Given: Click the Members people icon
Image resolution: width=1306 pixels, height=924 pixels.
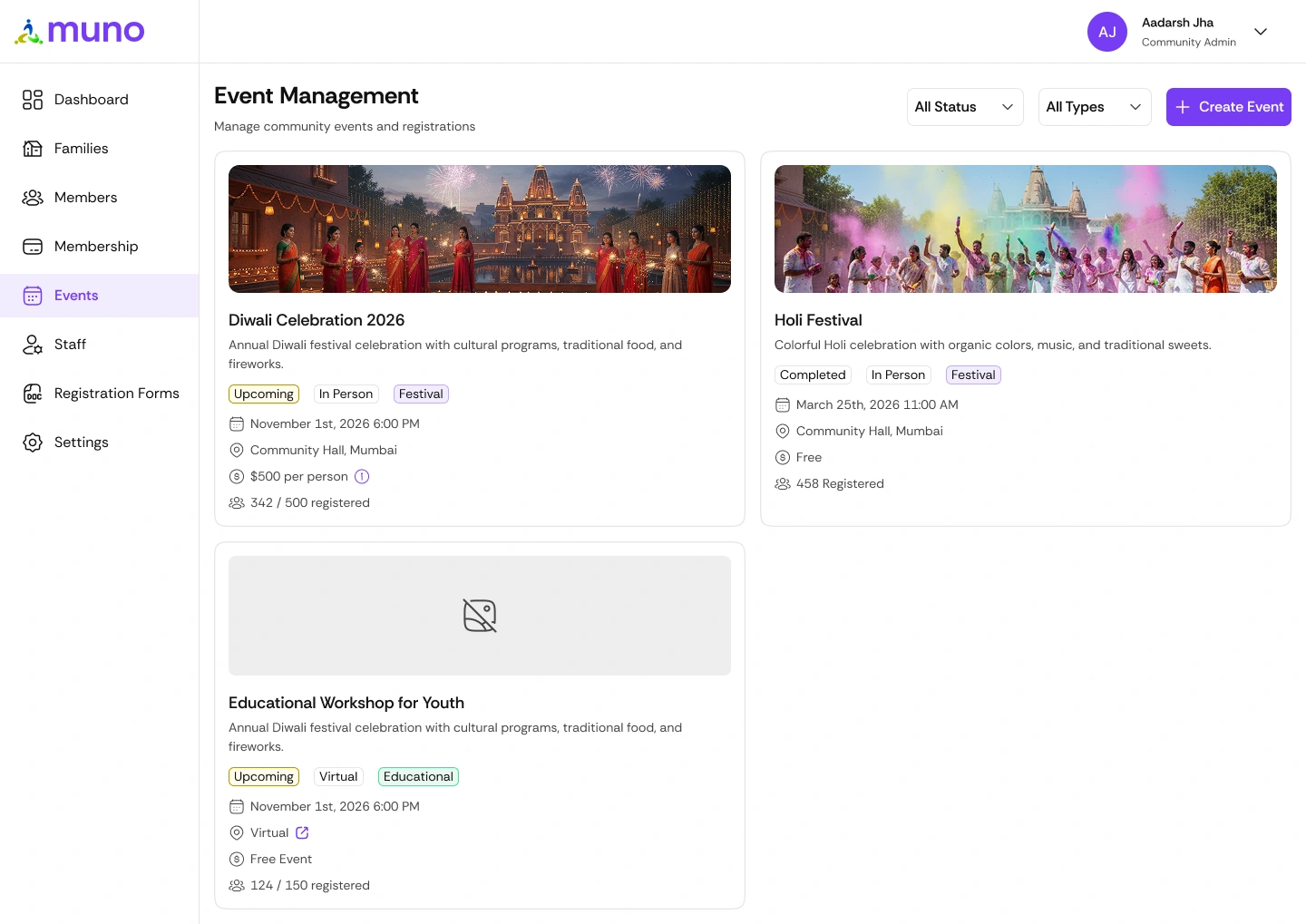Looking at the screenshot, I should (x=33, y=198).
